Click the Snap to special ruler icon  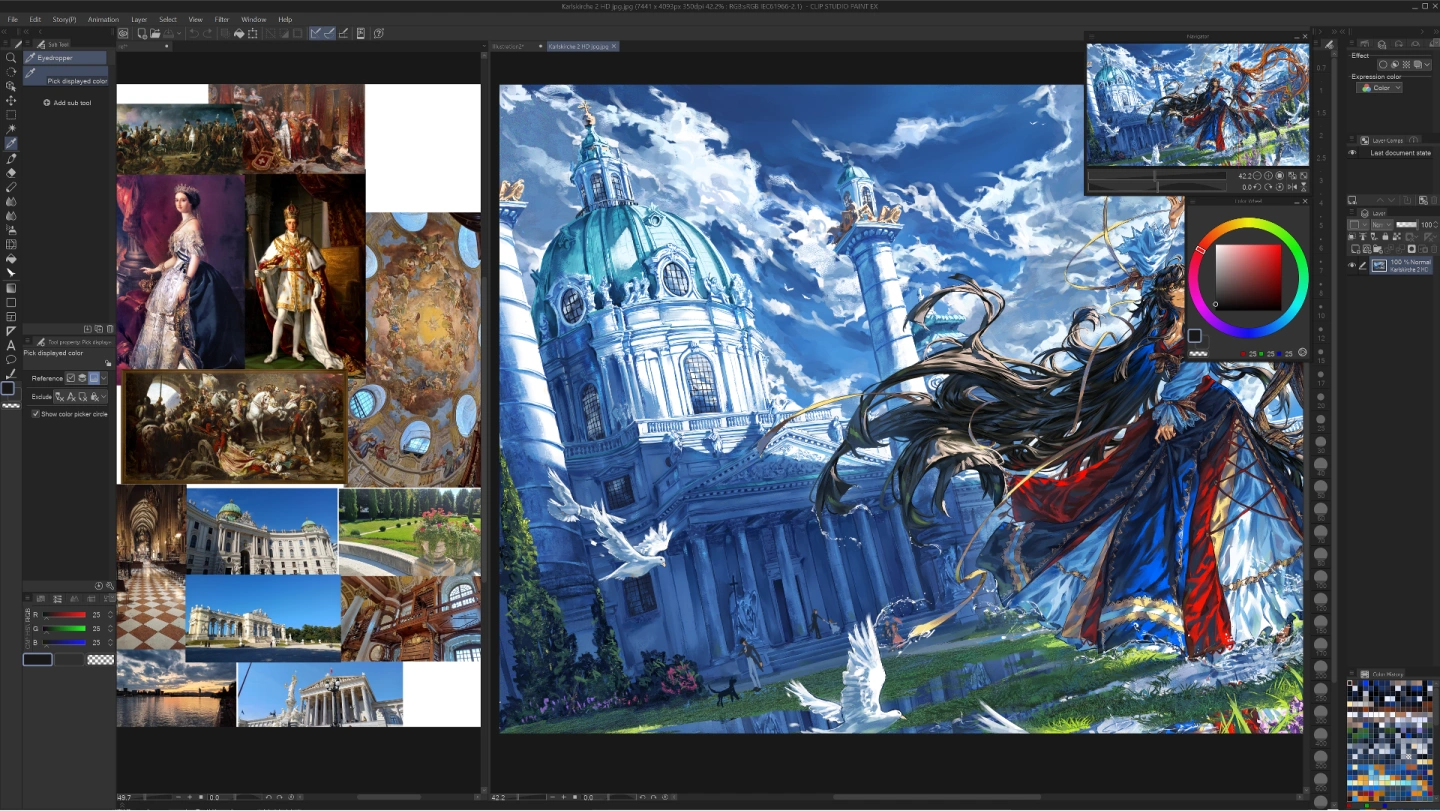point(329,33)
